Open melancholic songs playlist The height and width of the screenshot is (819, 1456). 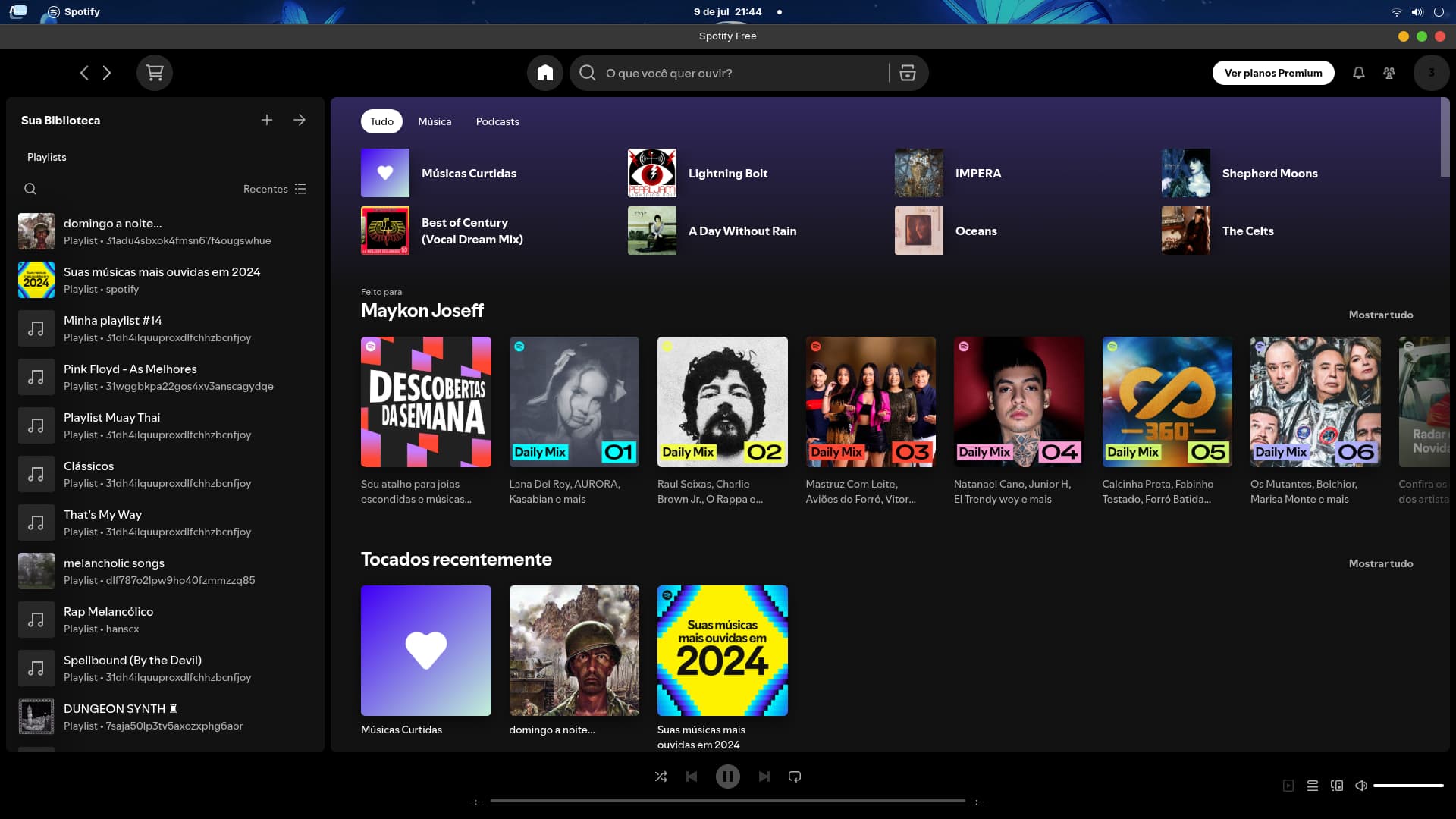165,571
